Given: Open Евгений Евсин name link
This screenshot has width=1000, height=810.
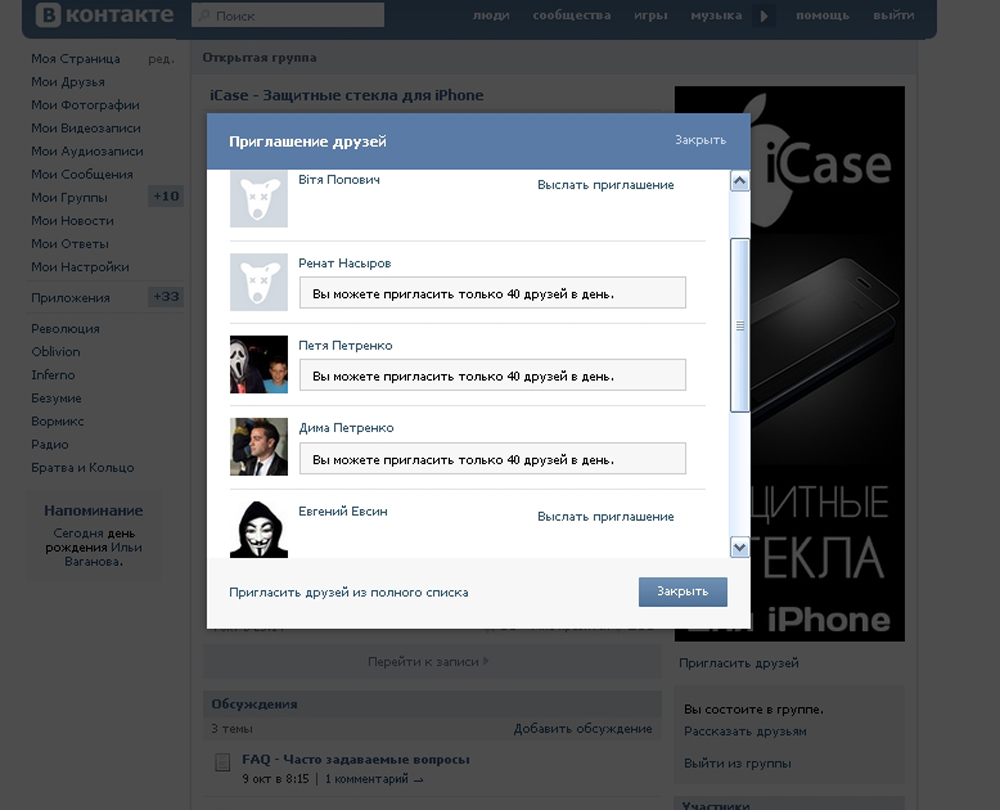Looking at the screenshot, I should point(342,511).
